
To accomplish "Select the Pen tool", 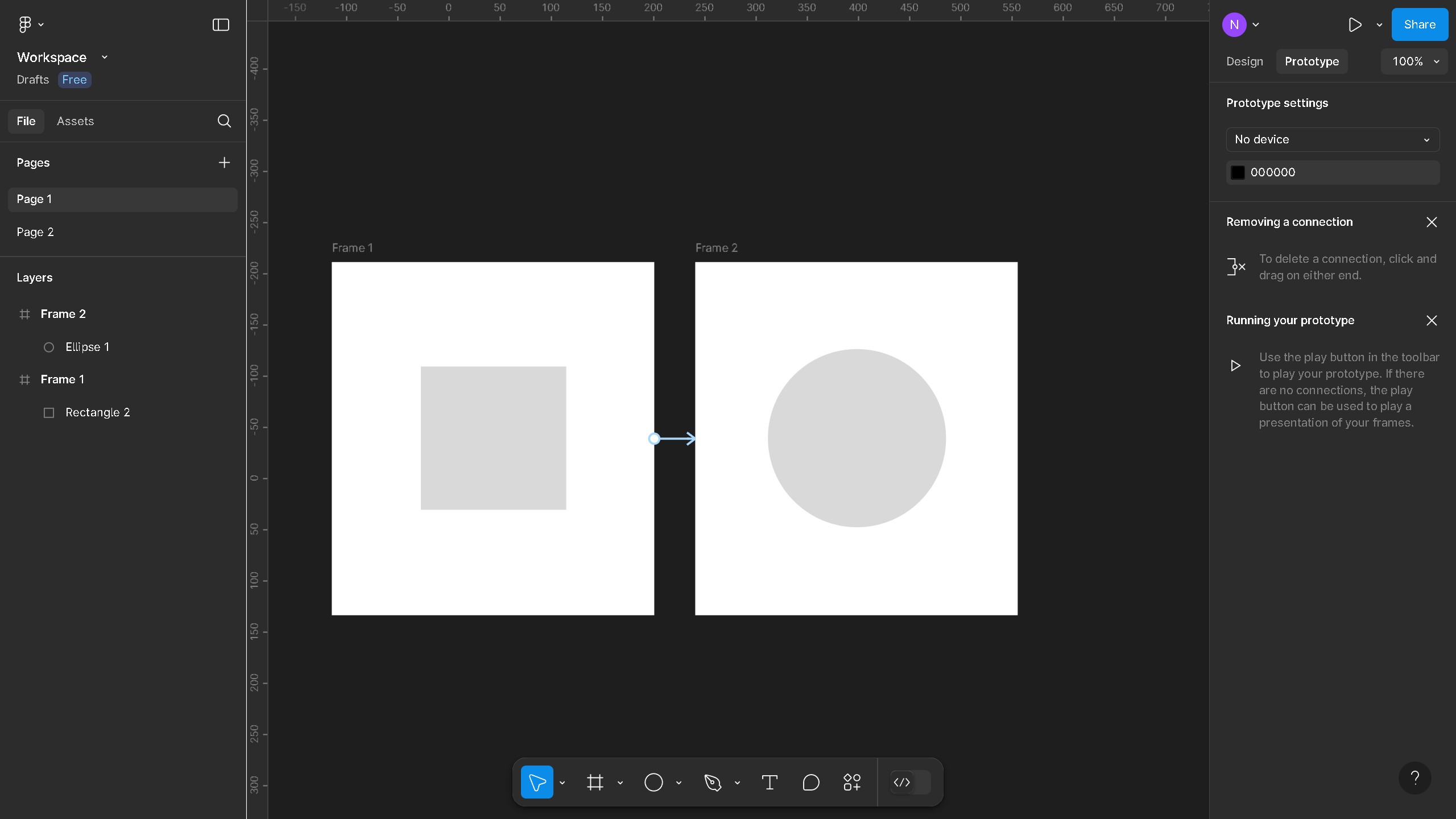I will click(713, 782).
